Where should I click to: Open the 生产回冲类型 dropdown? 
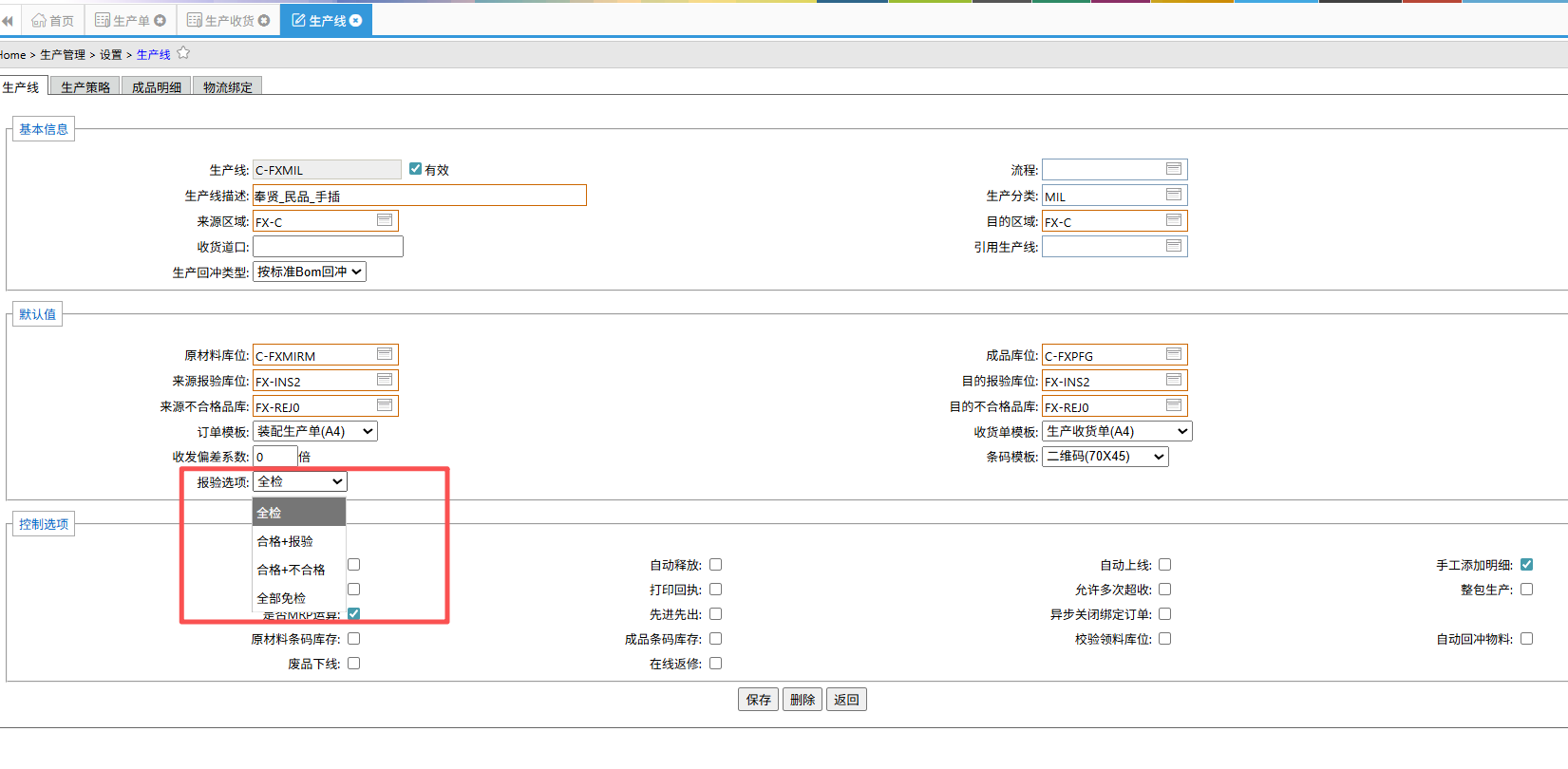(x=310, y=272)
